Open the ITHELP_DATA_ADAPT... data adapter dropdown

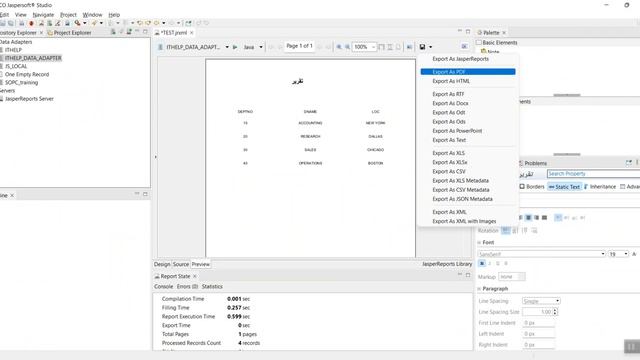click(x=227, y=47)
